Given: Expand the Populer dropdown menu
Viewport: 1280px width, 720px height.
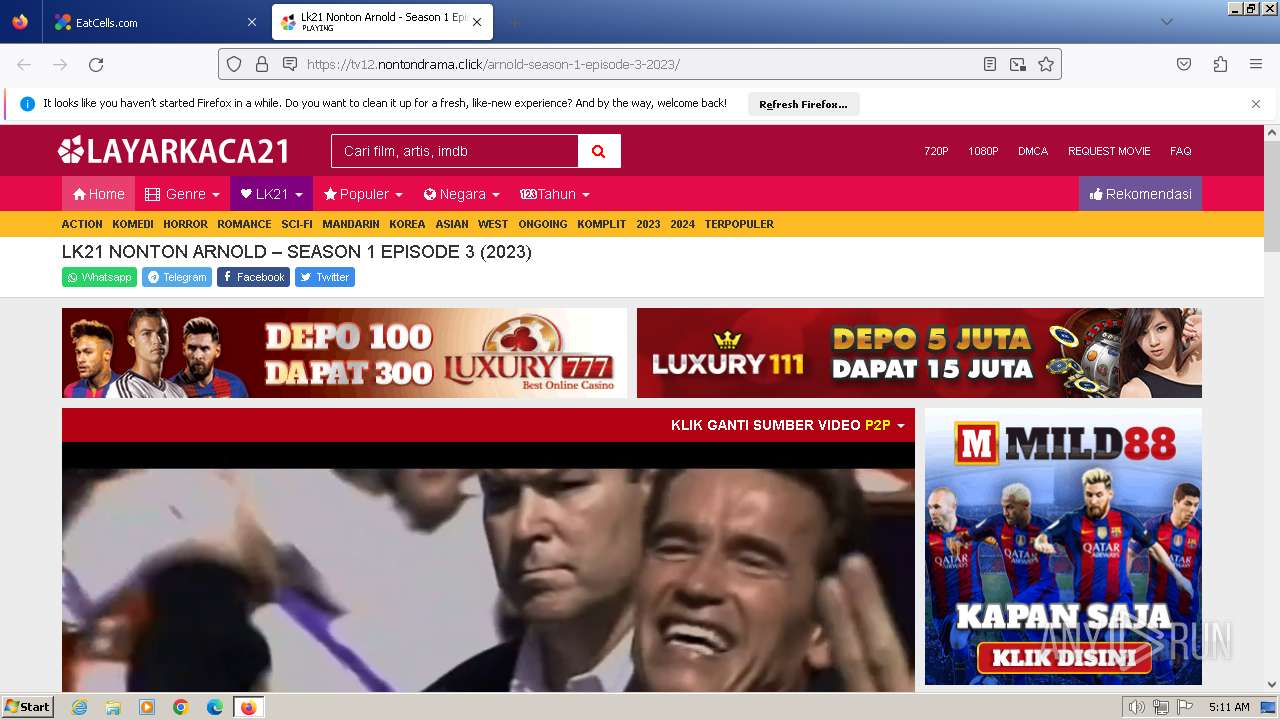Looking at the screenshot, I should pos(363,194).
